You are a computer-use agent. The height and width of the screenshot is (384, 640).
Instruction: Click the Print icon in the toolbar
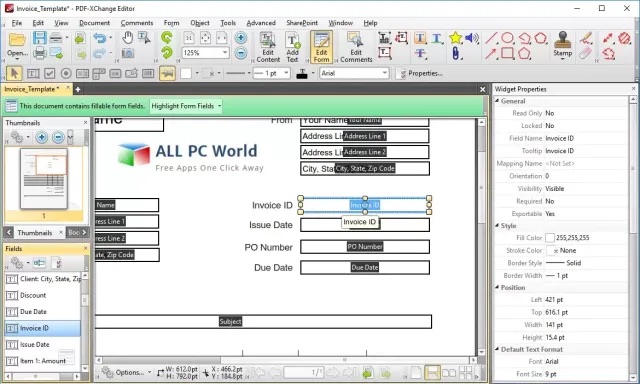(40, 53)
